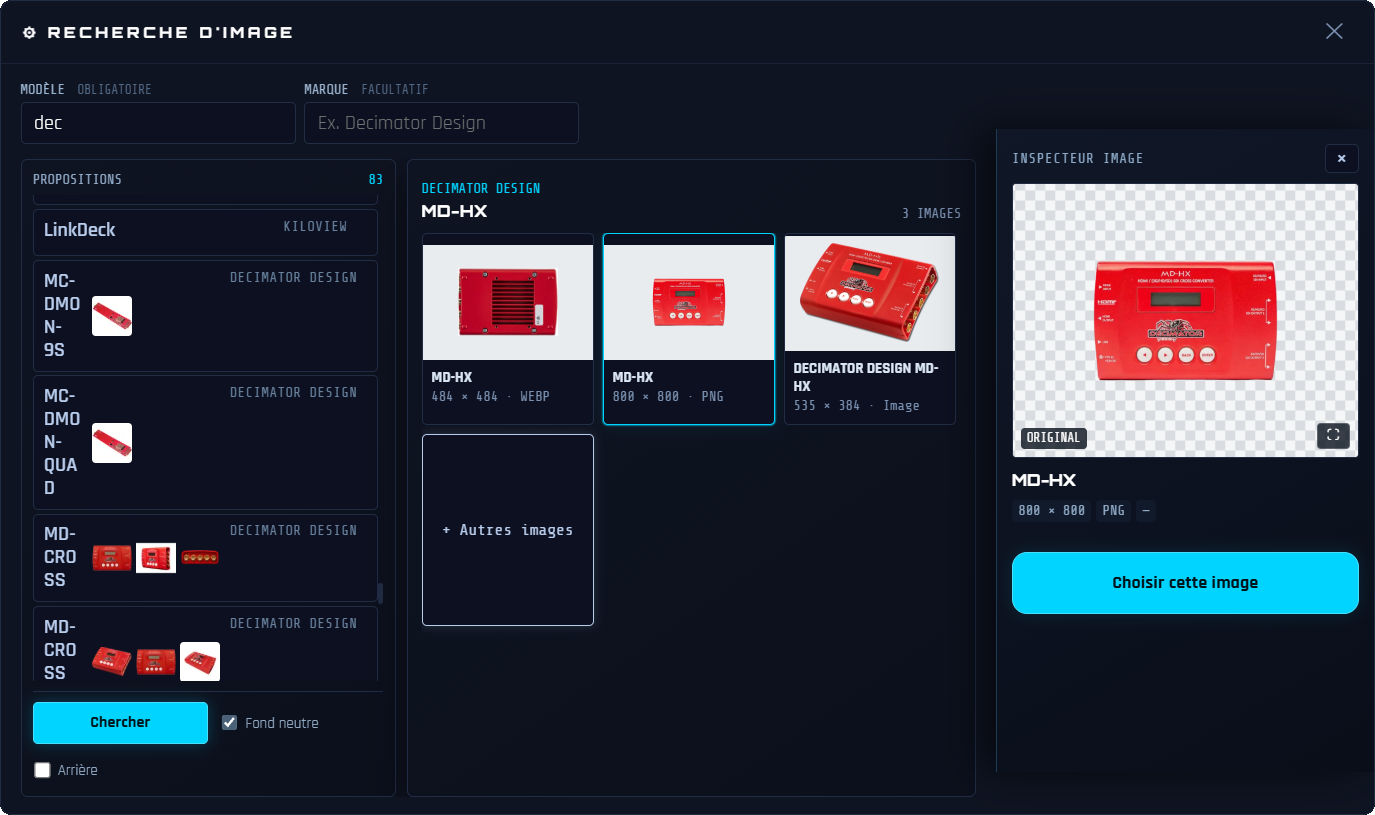Click the 3 IMAGES count label
The height and width of the screenshot is (815, 1375).
(x=931, y=214)
